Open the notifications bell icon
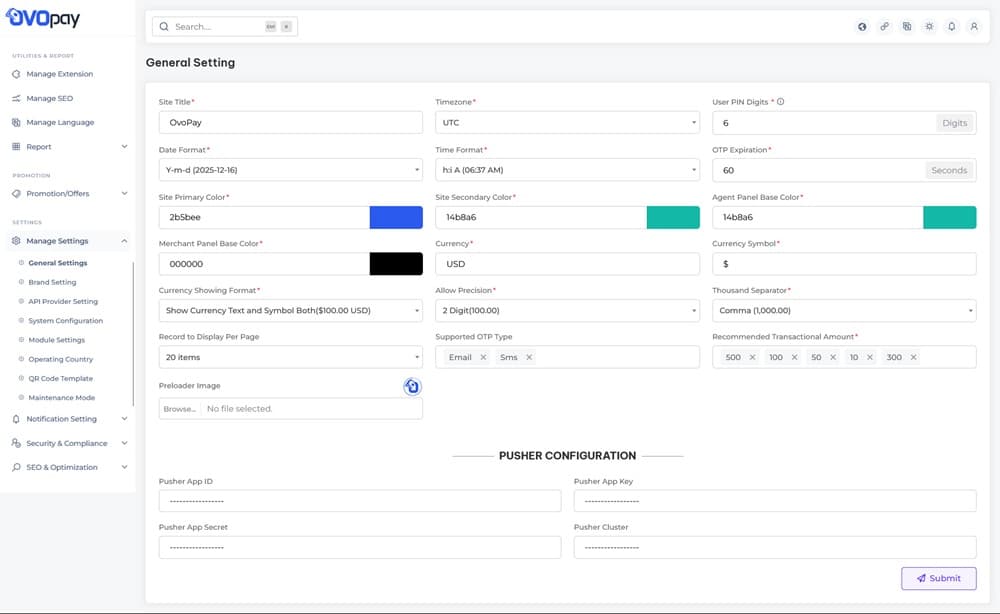Image resolution: width=1000 pixels, height=614 pixels. tap(952, 27)
